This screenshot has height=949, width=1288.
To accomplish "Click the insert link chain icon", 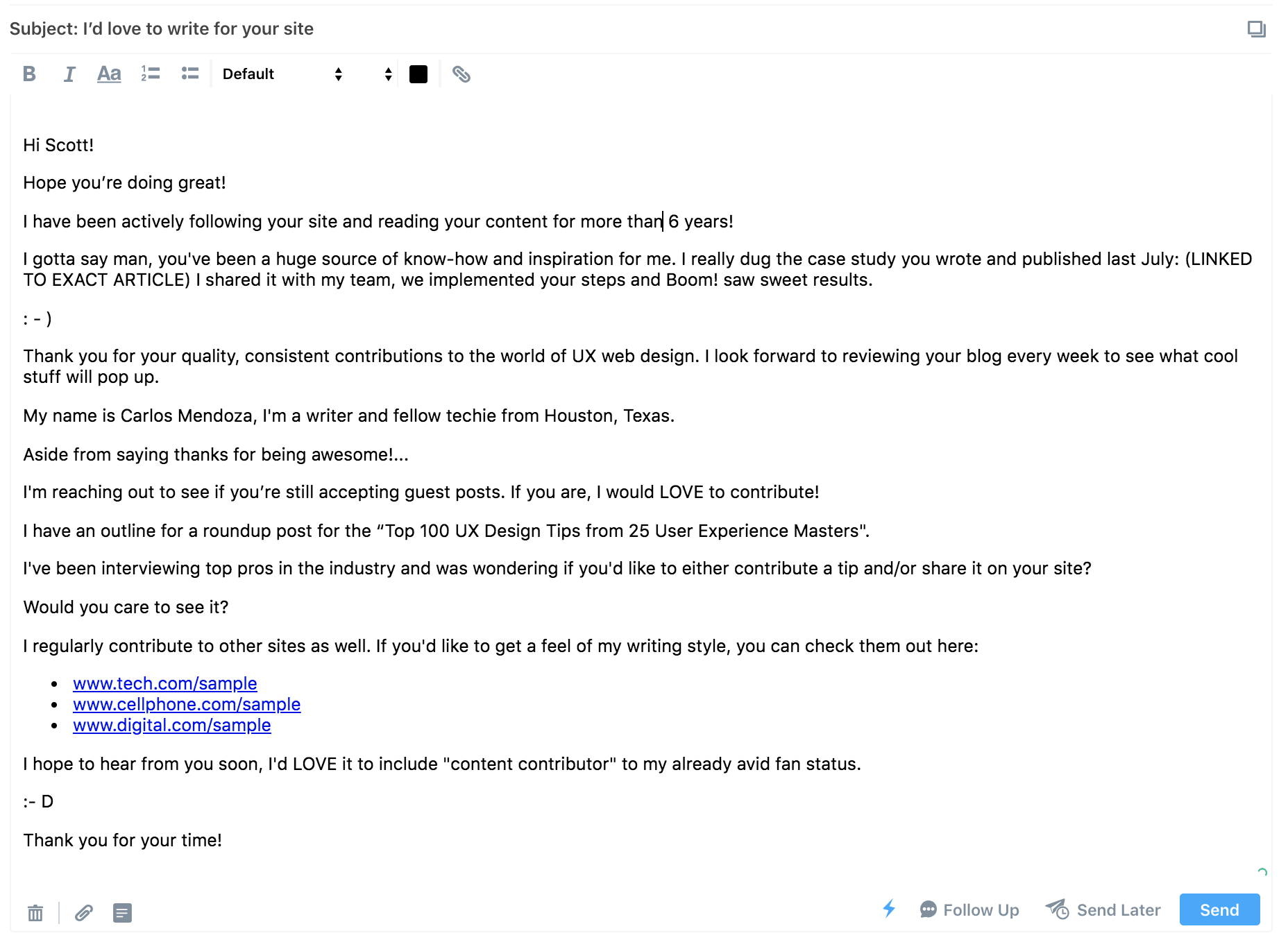I will (461, 74).
